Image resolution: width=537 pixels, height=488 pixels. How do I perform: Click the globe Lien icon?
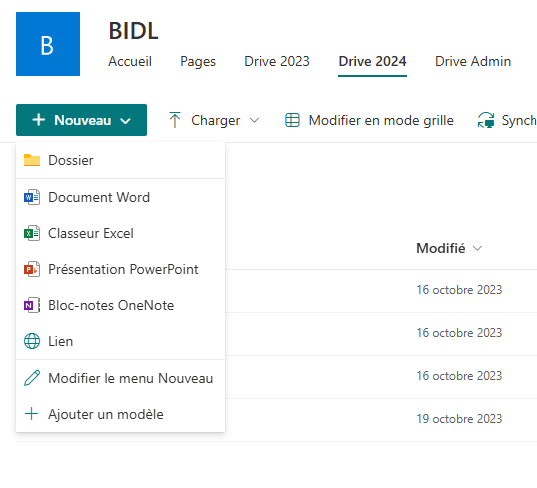tap(32, 341)
